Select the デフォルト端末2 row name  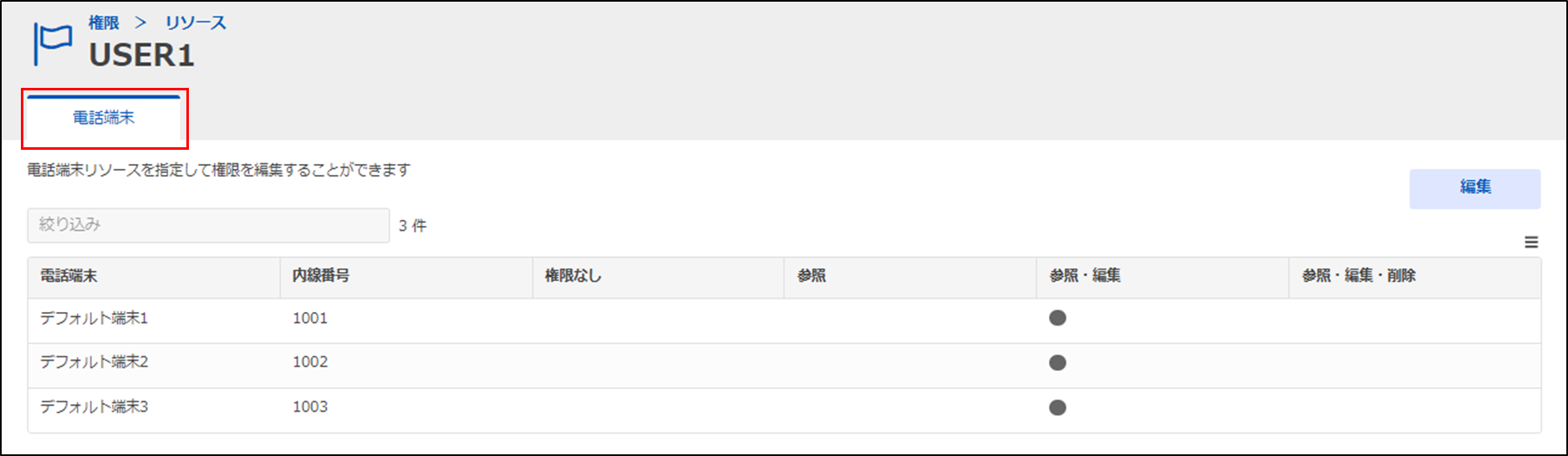(94, 362)
